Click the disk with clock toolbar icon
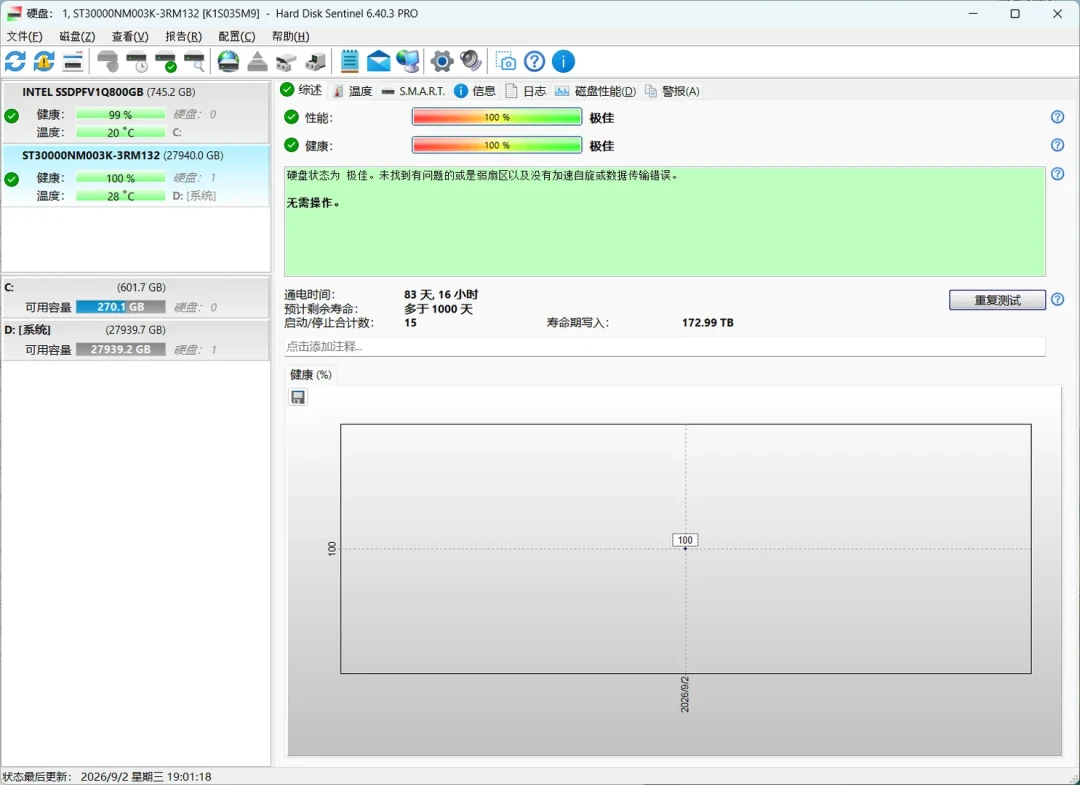The height and width of the screenshot is (785, 1080). click(136, 61)
